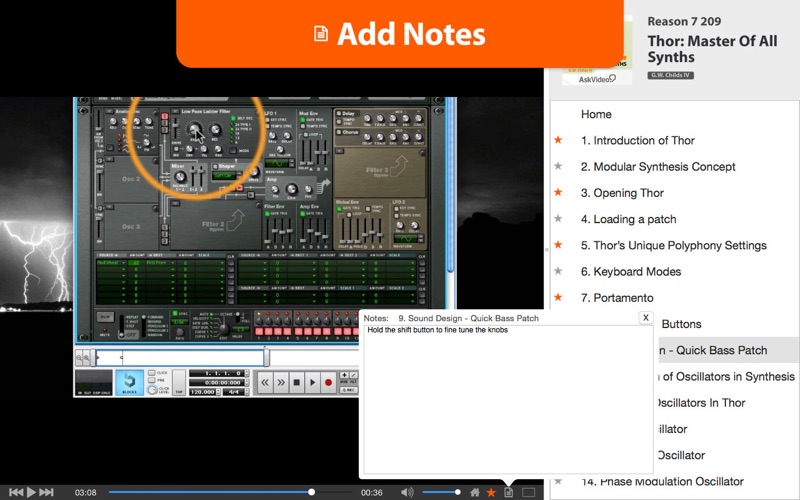Open the Analog Osc type selector dropdown
800x500 pixels.
(109, 111)
